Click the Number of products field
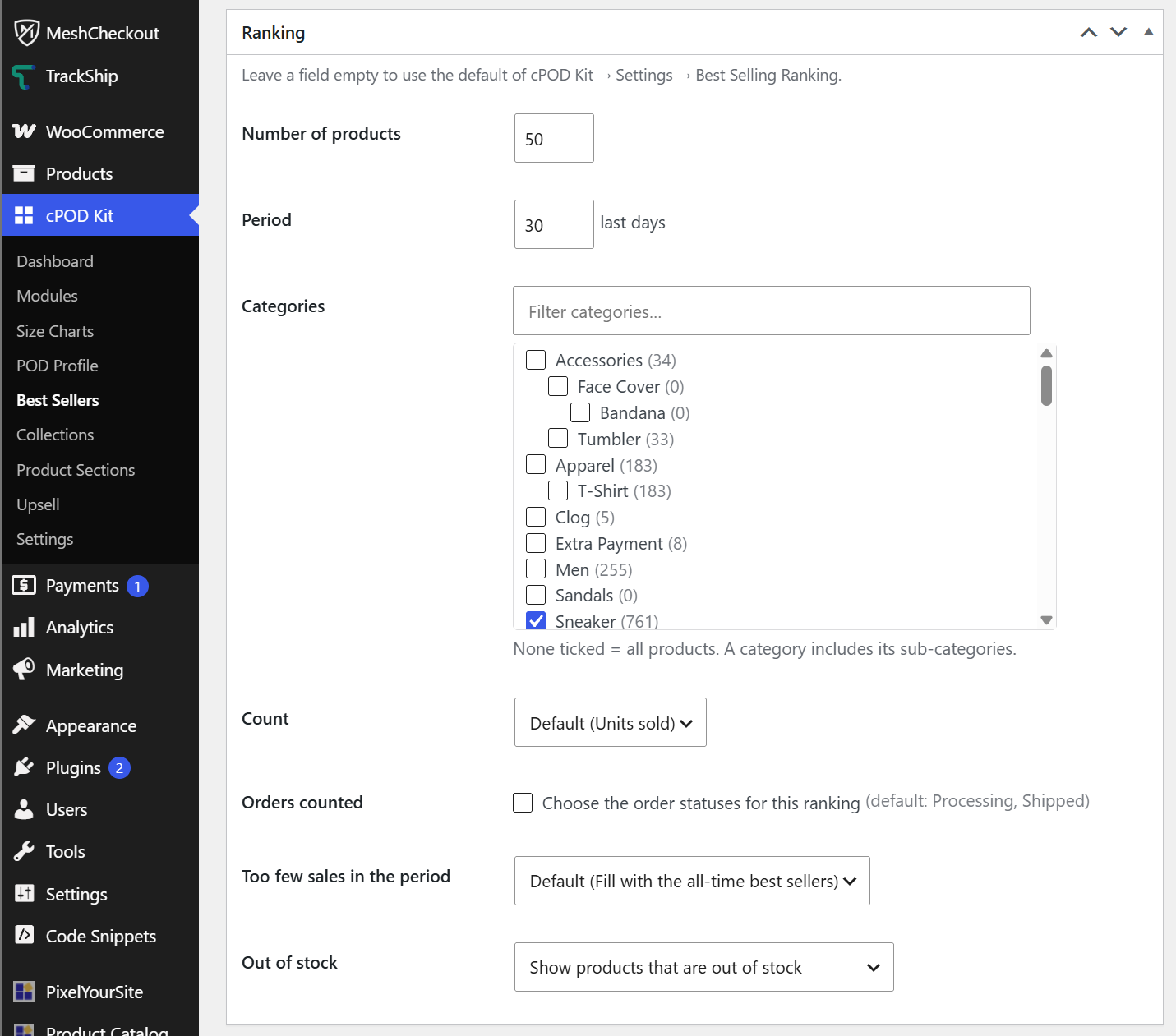 (554, 138)
